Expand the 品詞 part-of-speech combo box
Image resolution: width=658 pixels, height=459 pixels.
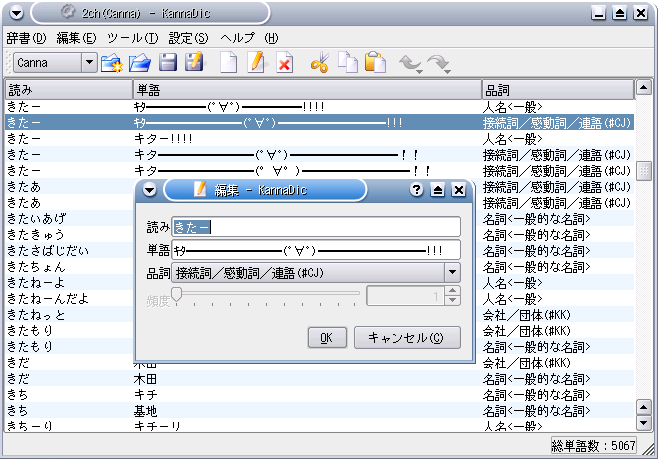[451, 272]
